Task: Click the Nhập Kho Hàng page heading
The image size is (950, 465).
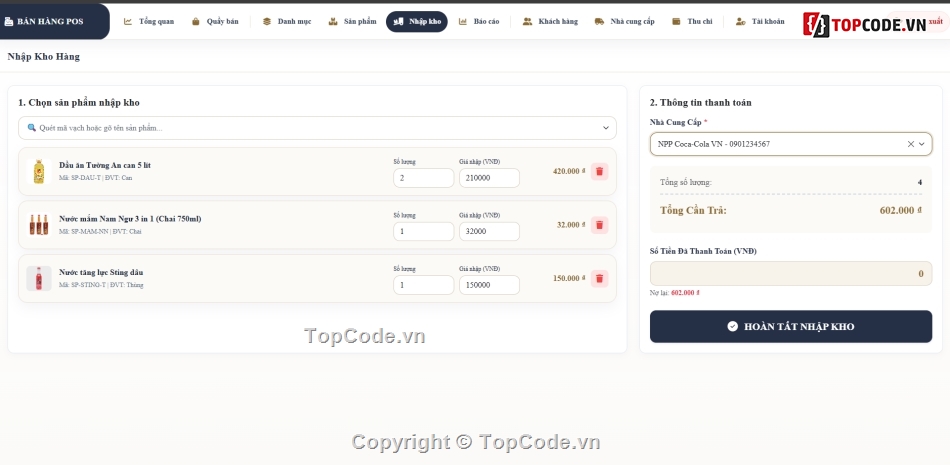Action: click(44, 57)
